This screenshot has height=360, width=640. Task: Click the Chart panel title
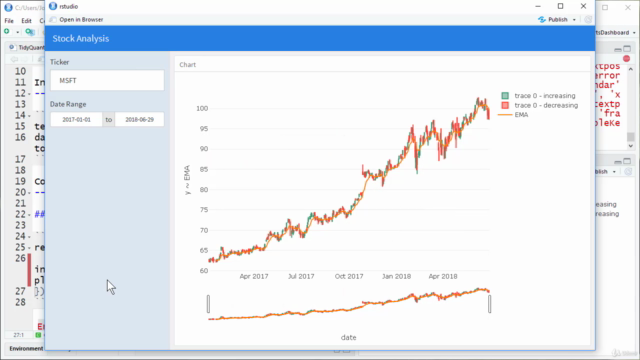pyautogui.click(x=188, y=64)
